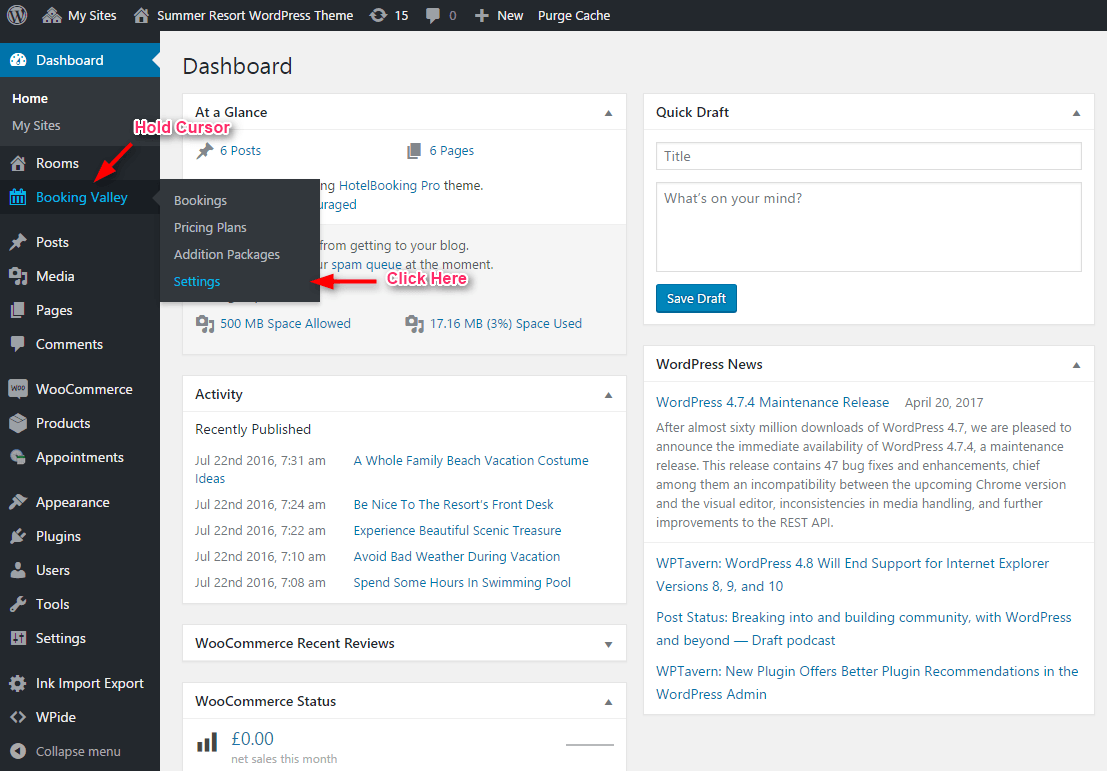This screenshot has width=1107, height=771.
Task: Open Spend Some Hours In Swimming Pool post
Action: point(462,582)
